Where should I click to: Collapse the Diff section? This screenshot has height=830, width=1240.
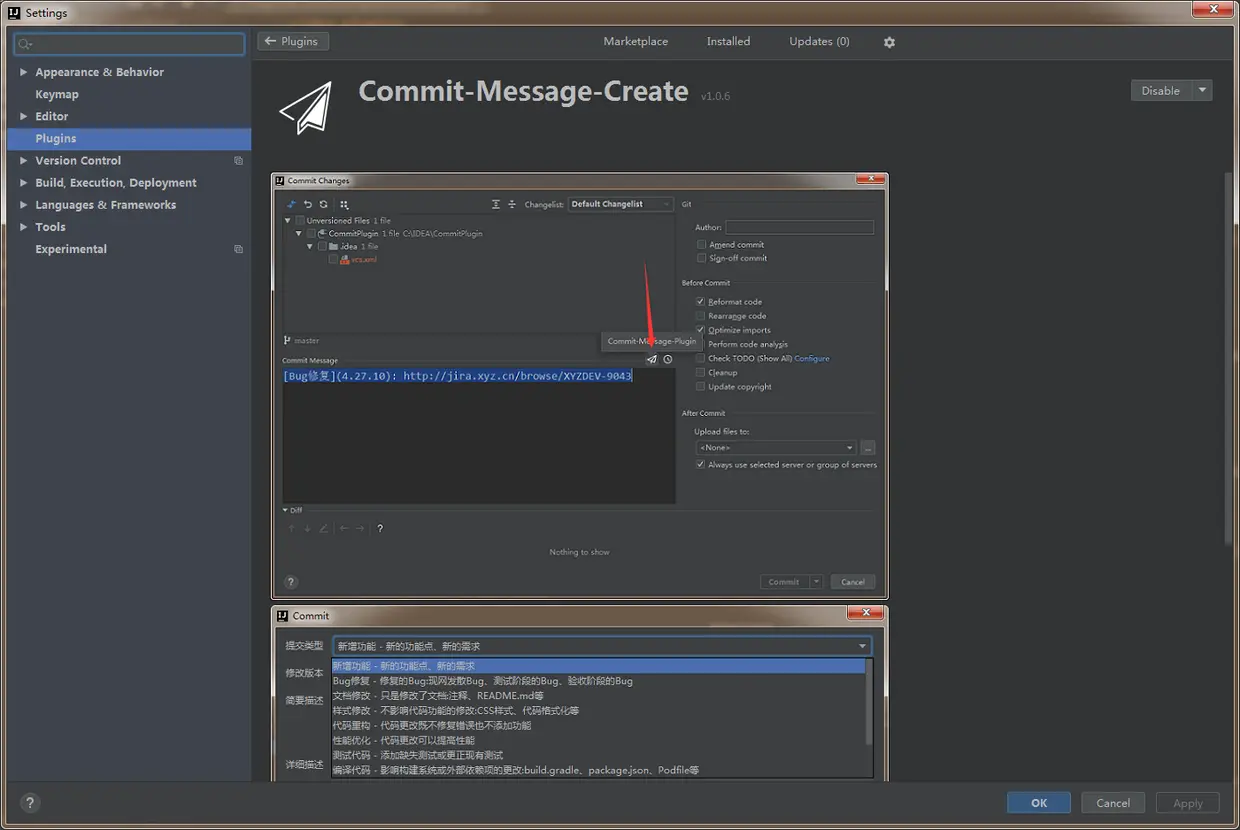click(286, 510)
